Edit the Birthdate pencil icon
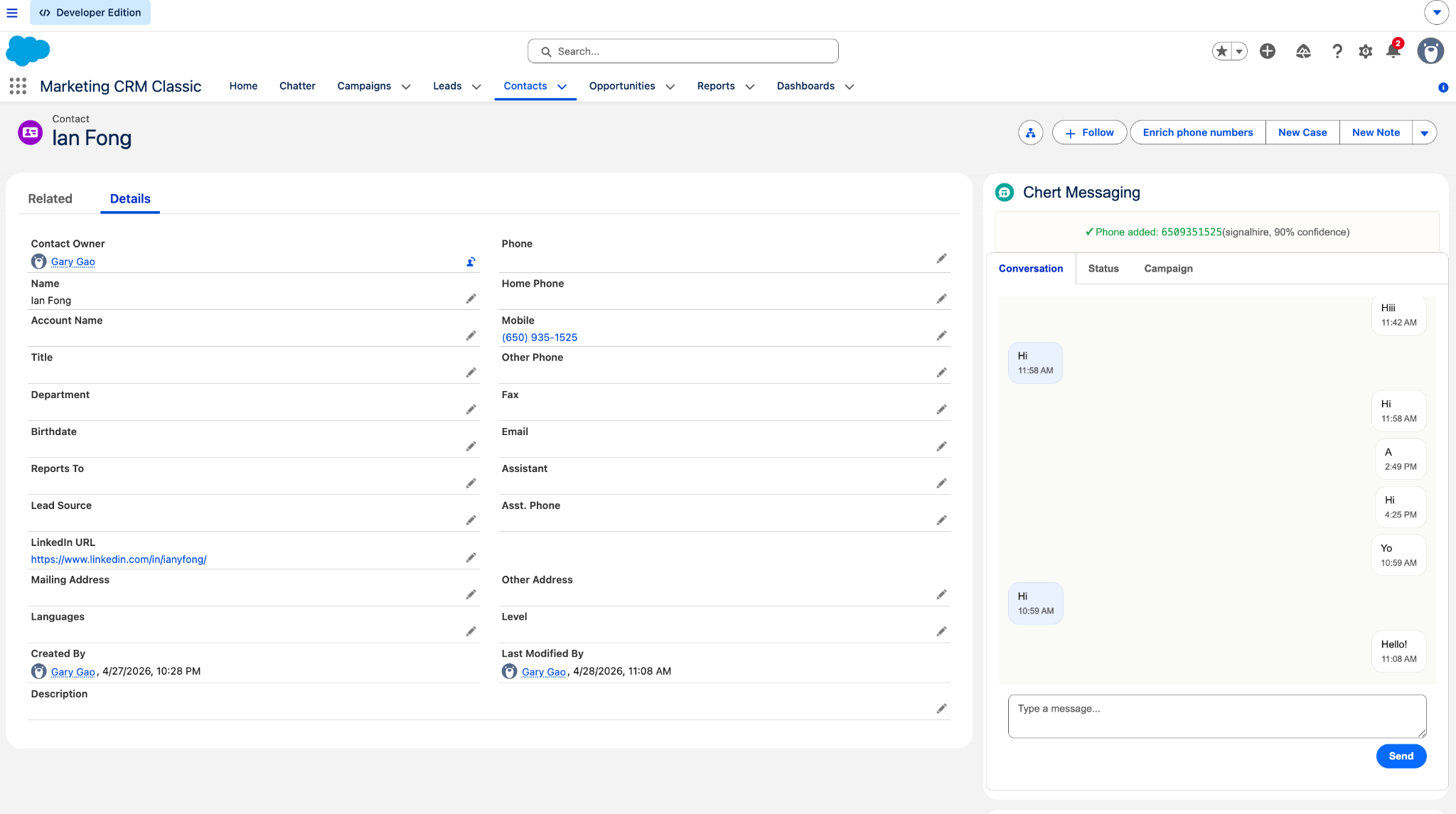 tap(471, 447)
